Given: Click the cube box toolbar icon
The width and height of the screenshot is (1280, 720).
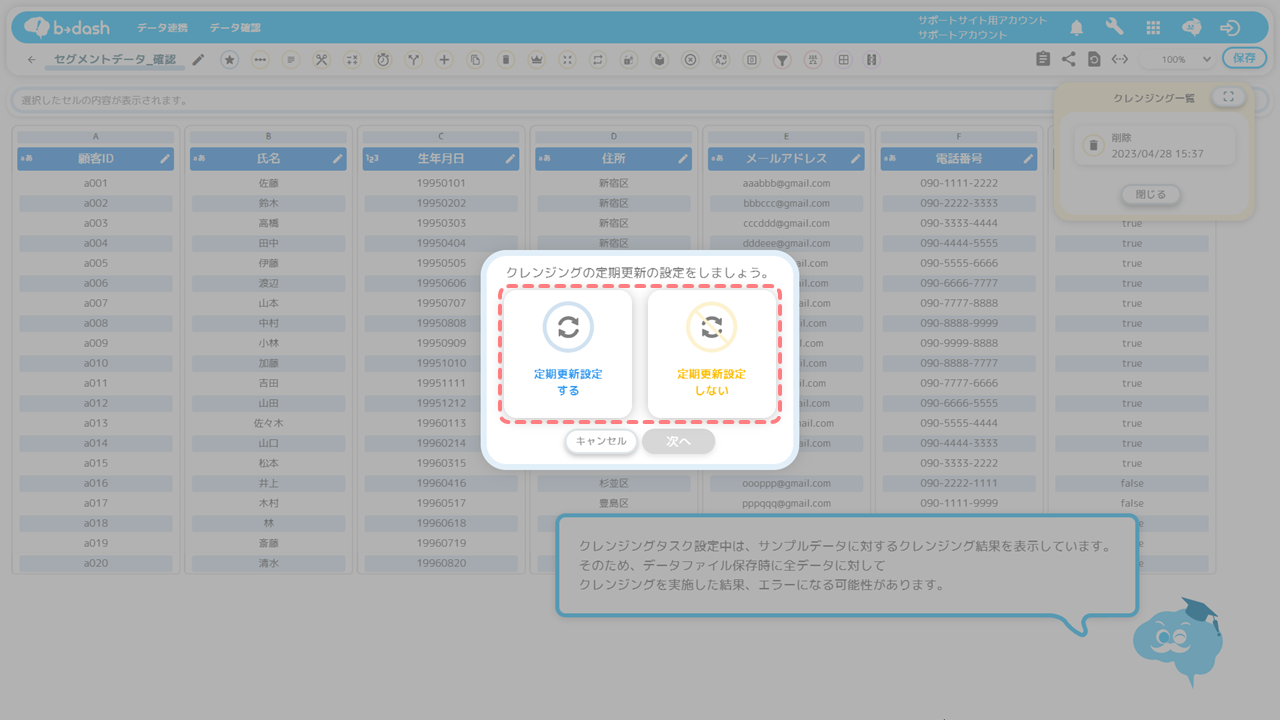Looking at the screenshot, I should tap(659, 60).
